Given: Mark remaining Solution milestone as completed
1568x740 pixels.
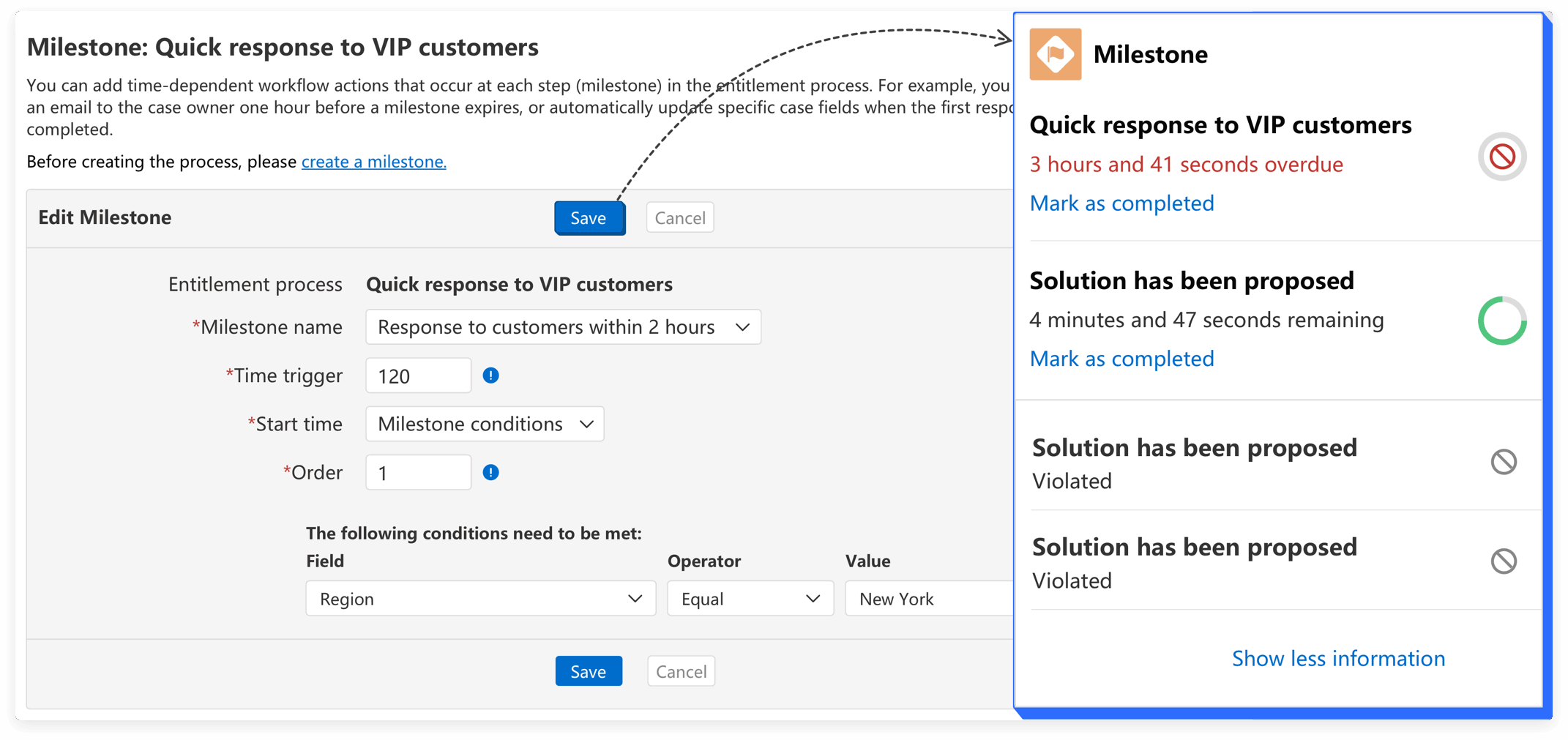Looking at the screenshot, I should coord(1121,359).
